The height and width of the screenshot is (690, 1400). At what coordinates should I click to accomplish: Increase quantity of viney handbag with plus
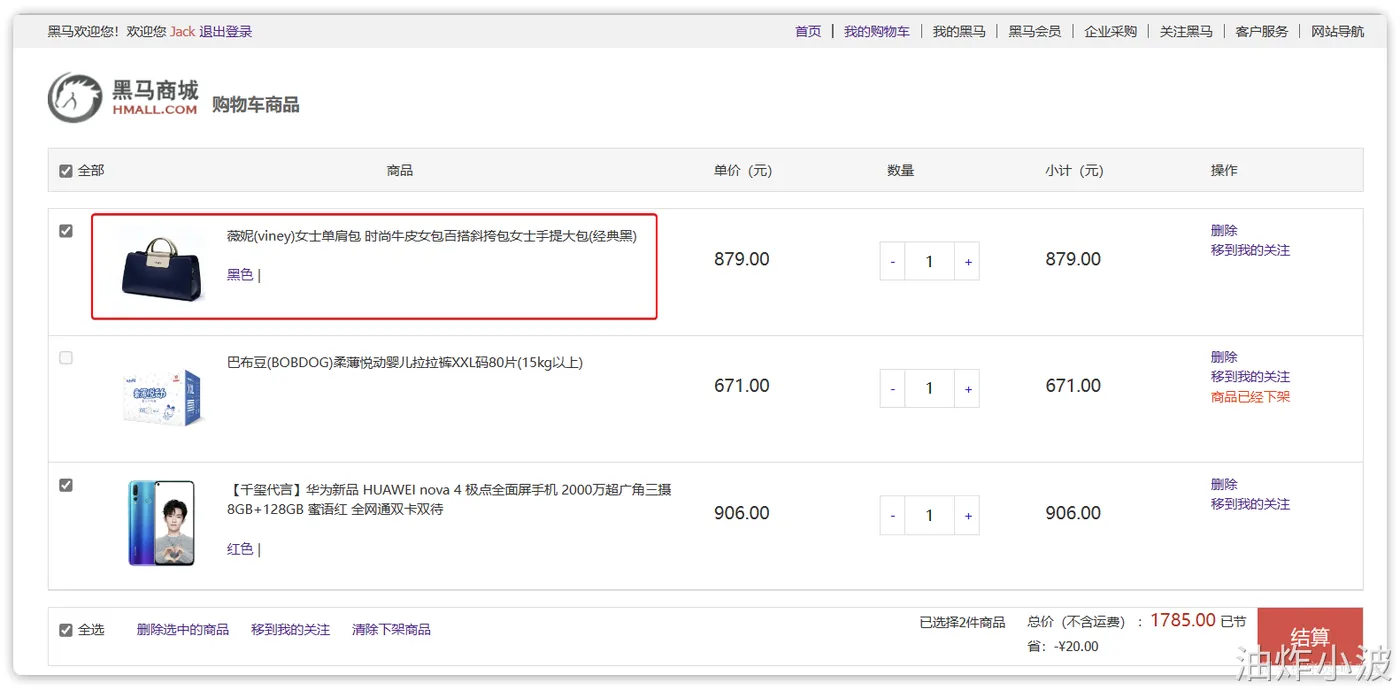pos(968,262)
